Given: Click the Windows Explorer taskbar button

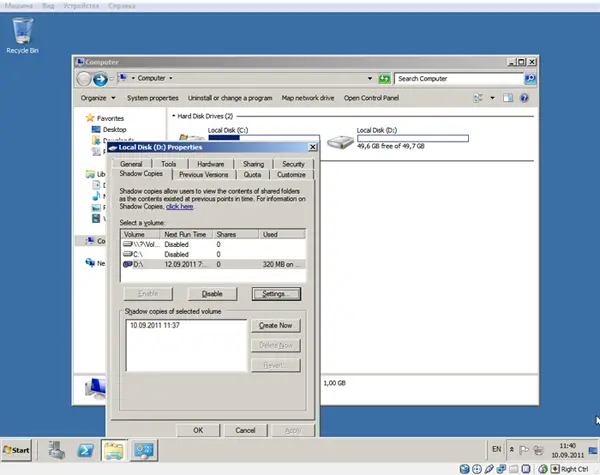Looking at the screenshot, I should point(114,450).
